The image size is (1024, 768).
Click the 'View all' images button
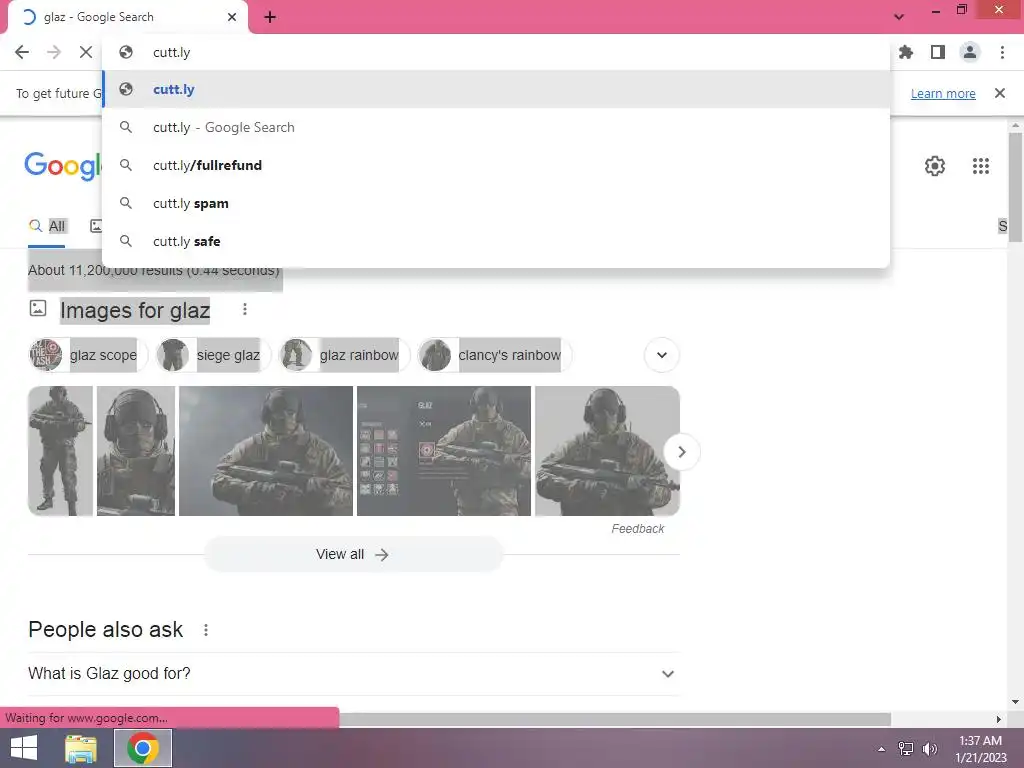[353, 554]
